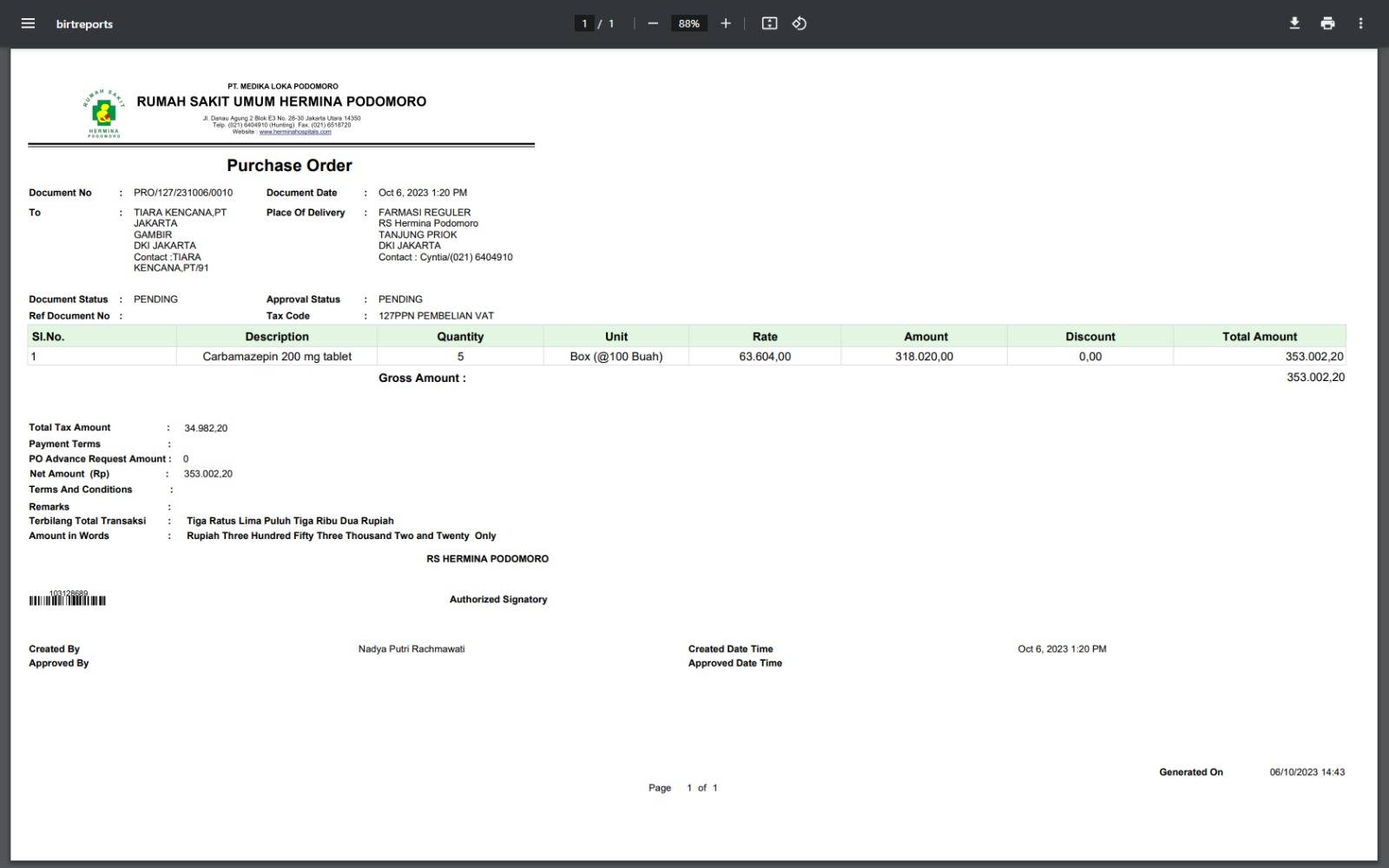Click the Created By label
The height and width of the screenshot is (868, 1389).
(54, 649)
